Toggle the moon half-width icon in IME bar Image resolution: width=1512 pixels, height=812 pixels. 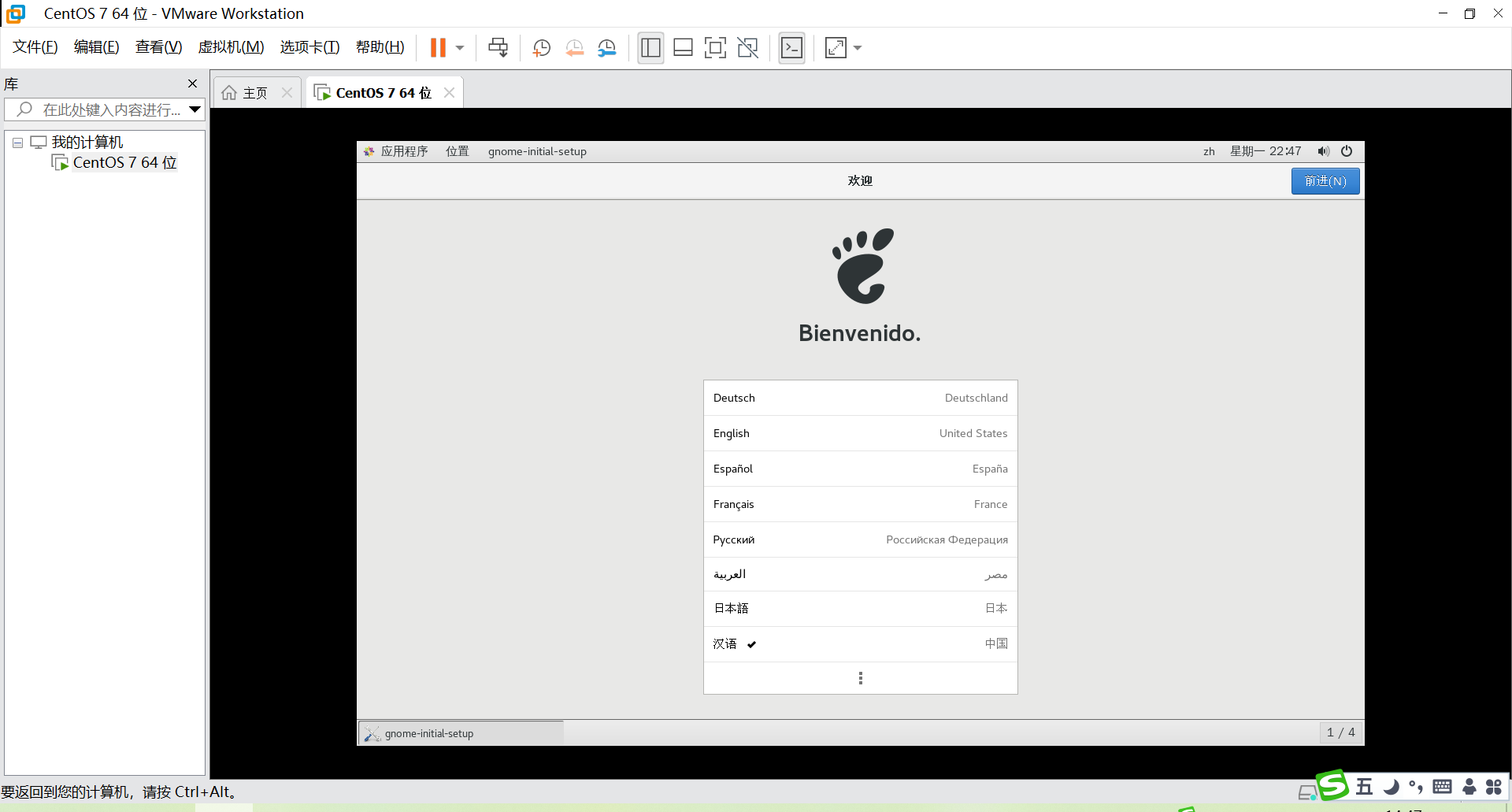[x=1392, y=787]
